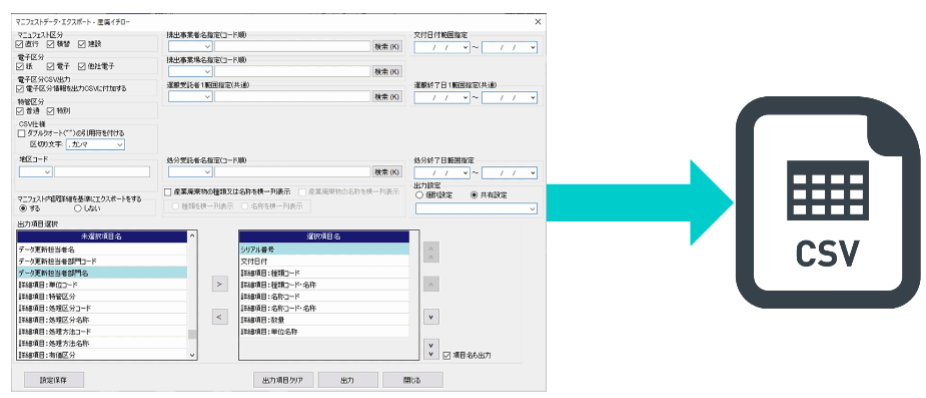
Task: Select 詳細項目:処理方法コード in the unselected list
Action: coord(102,331)
